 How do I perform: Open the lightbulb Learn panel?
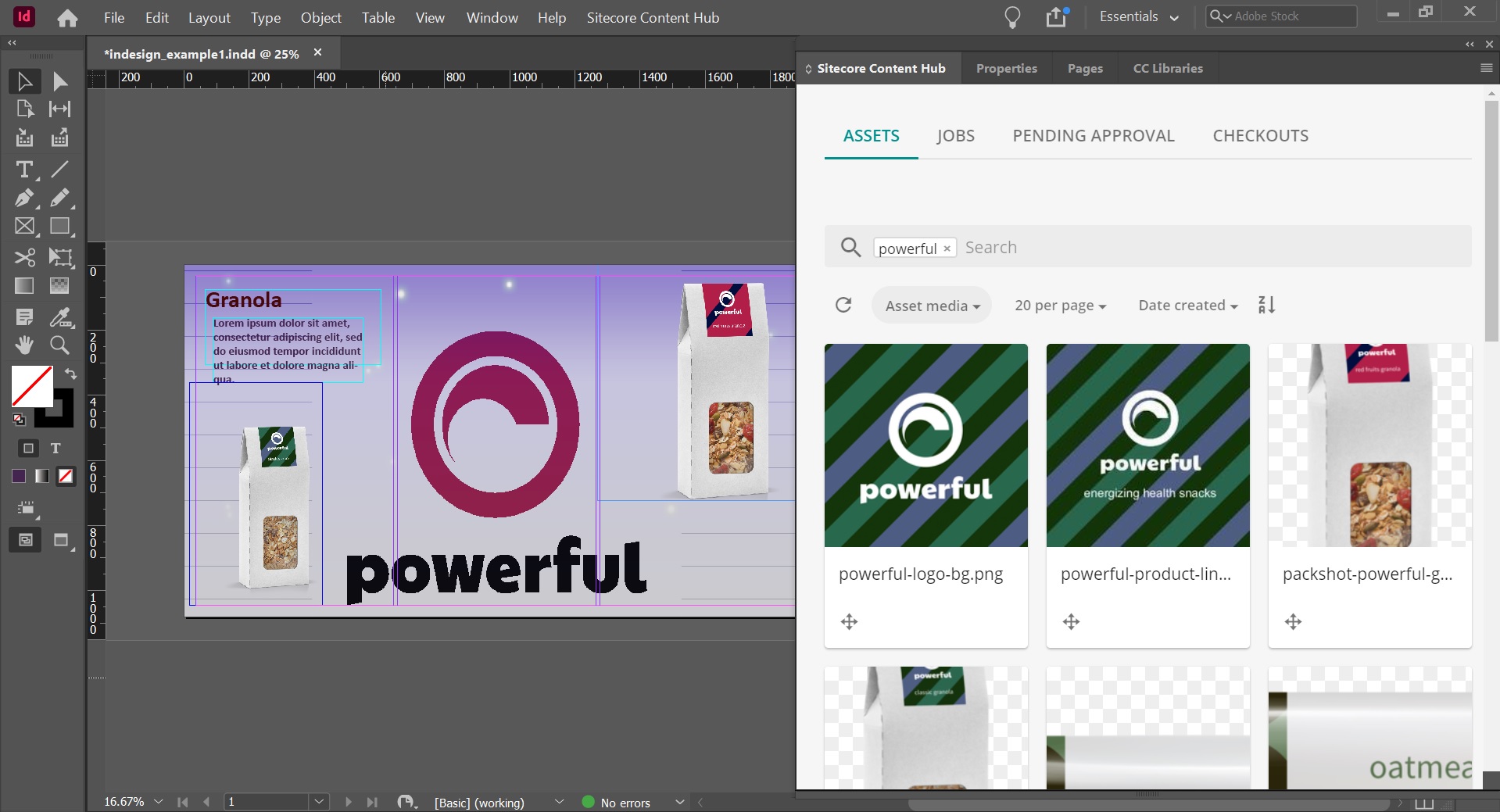(x=1012, y=17)
